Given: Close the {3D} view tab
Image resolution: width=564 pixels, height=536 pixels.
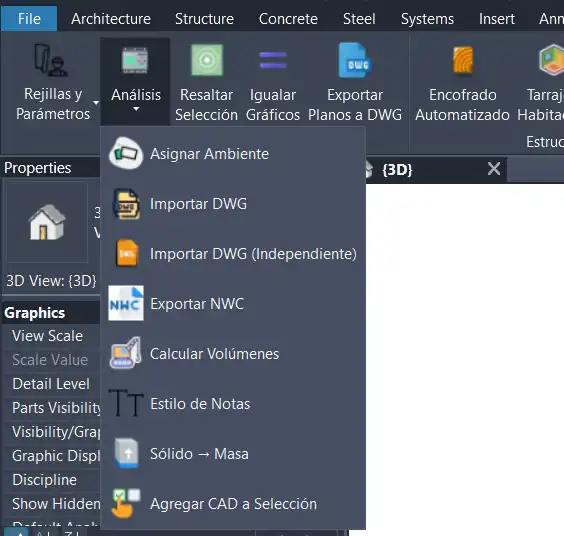Looking at the screenshot, I should tap(494, 168).
